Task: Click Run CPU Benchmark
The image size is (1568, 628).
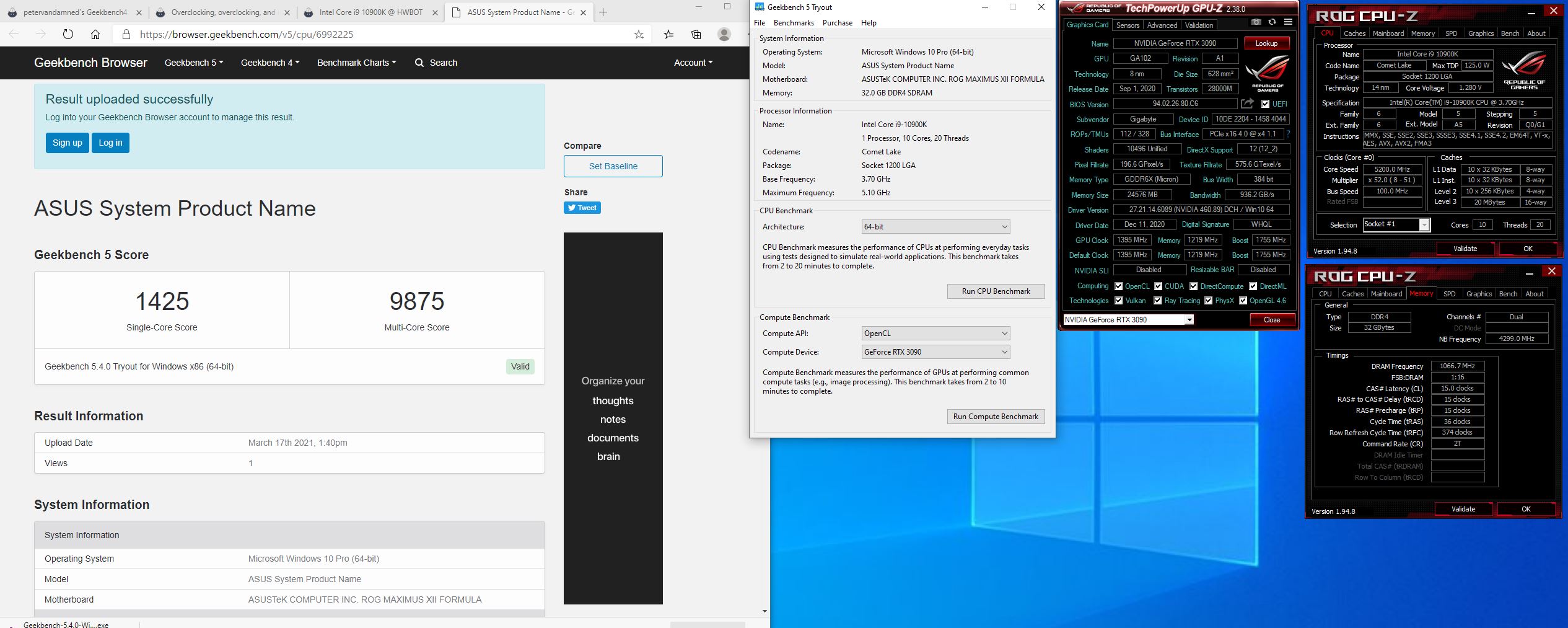Action: (x=996, y=291)
